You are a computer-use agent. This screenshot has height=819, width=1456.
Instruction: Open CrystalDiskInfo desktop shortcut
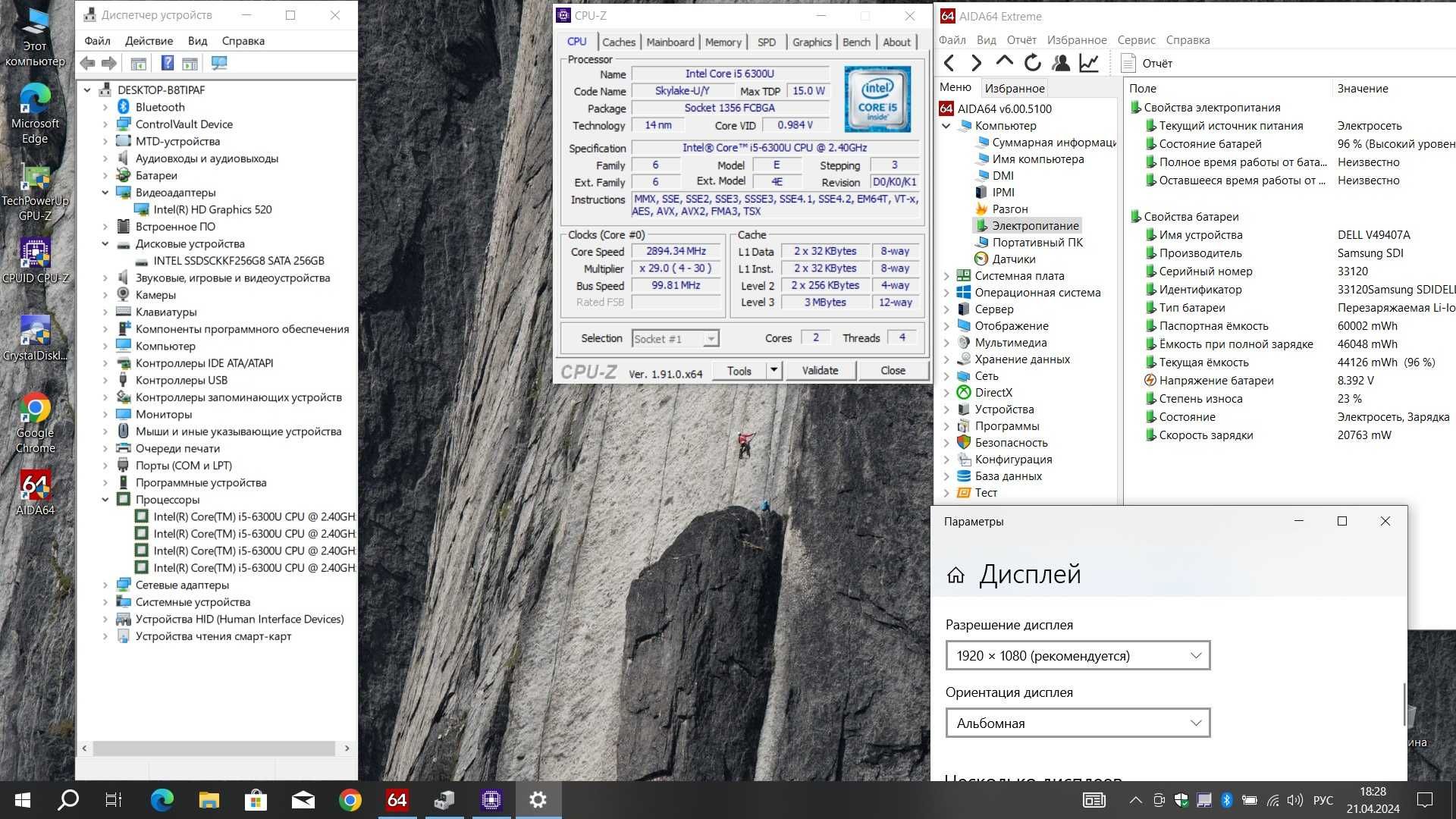click(35, 339)
